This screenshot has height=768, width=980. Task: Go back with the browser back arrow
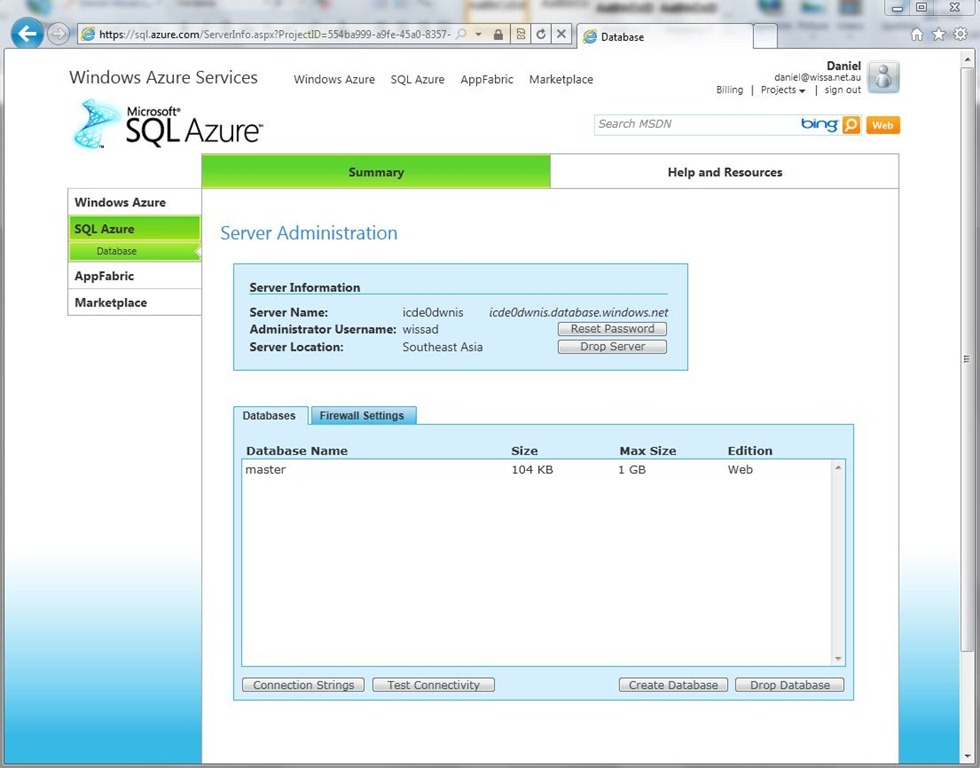pyautogui.click(x=28, y=34)
